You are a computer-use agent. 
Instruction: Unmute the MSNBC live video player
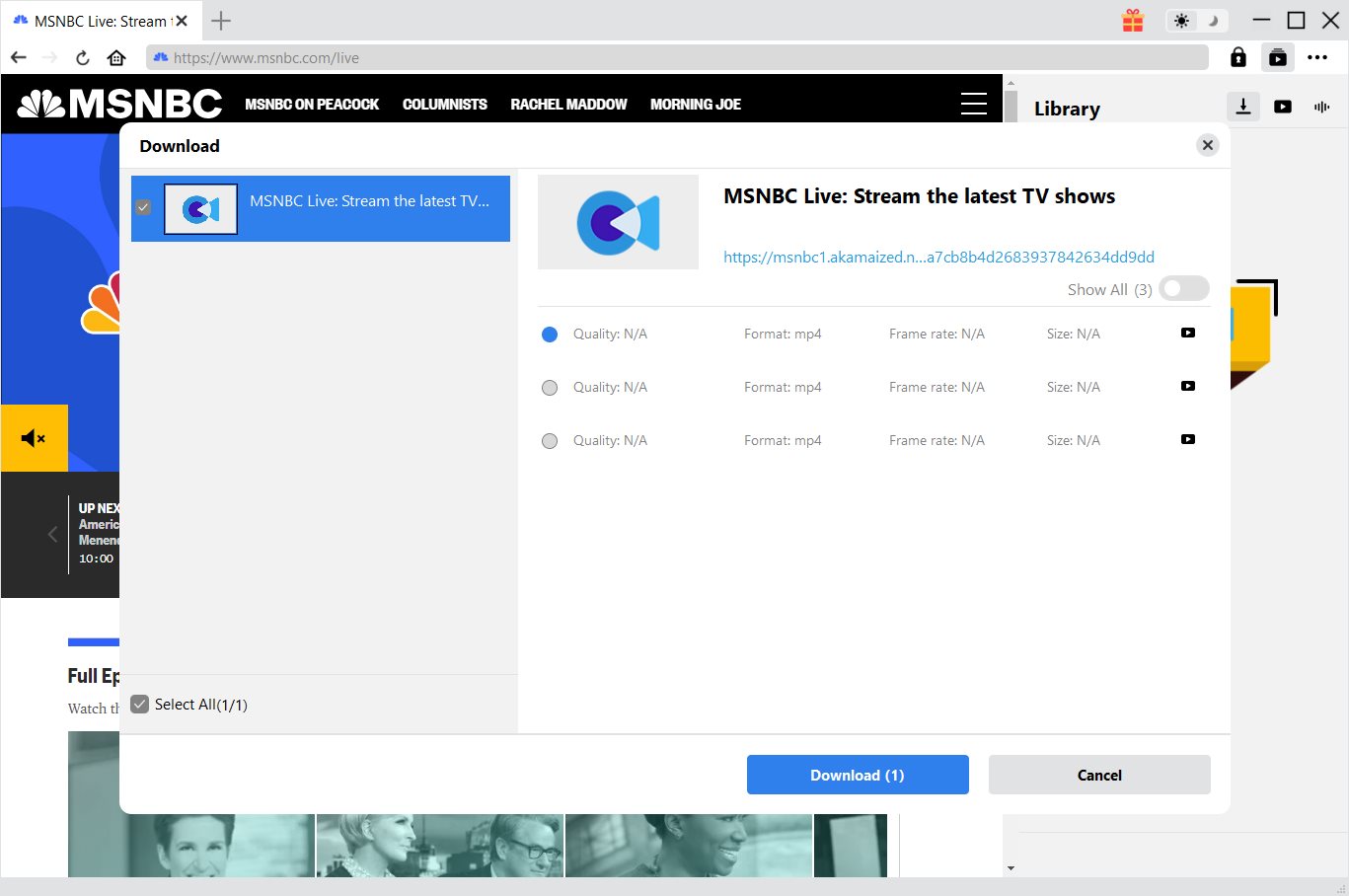[34, 438]
